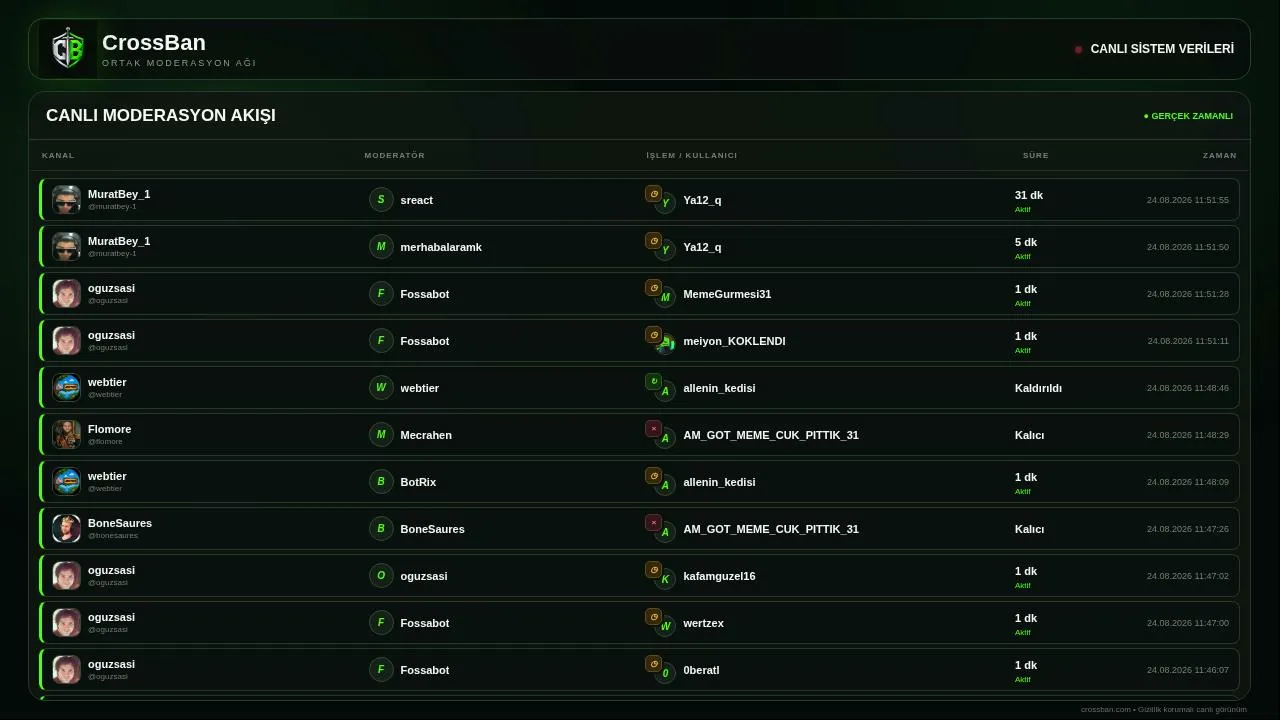The height and width of the screenshot is (720, 1280).
Task: Open user kafamguzel16
Action: coord(719,576)
